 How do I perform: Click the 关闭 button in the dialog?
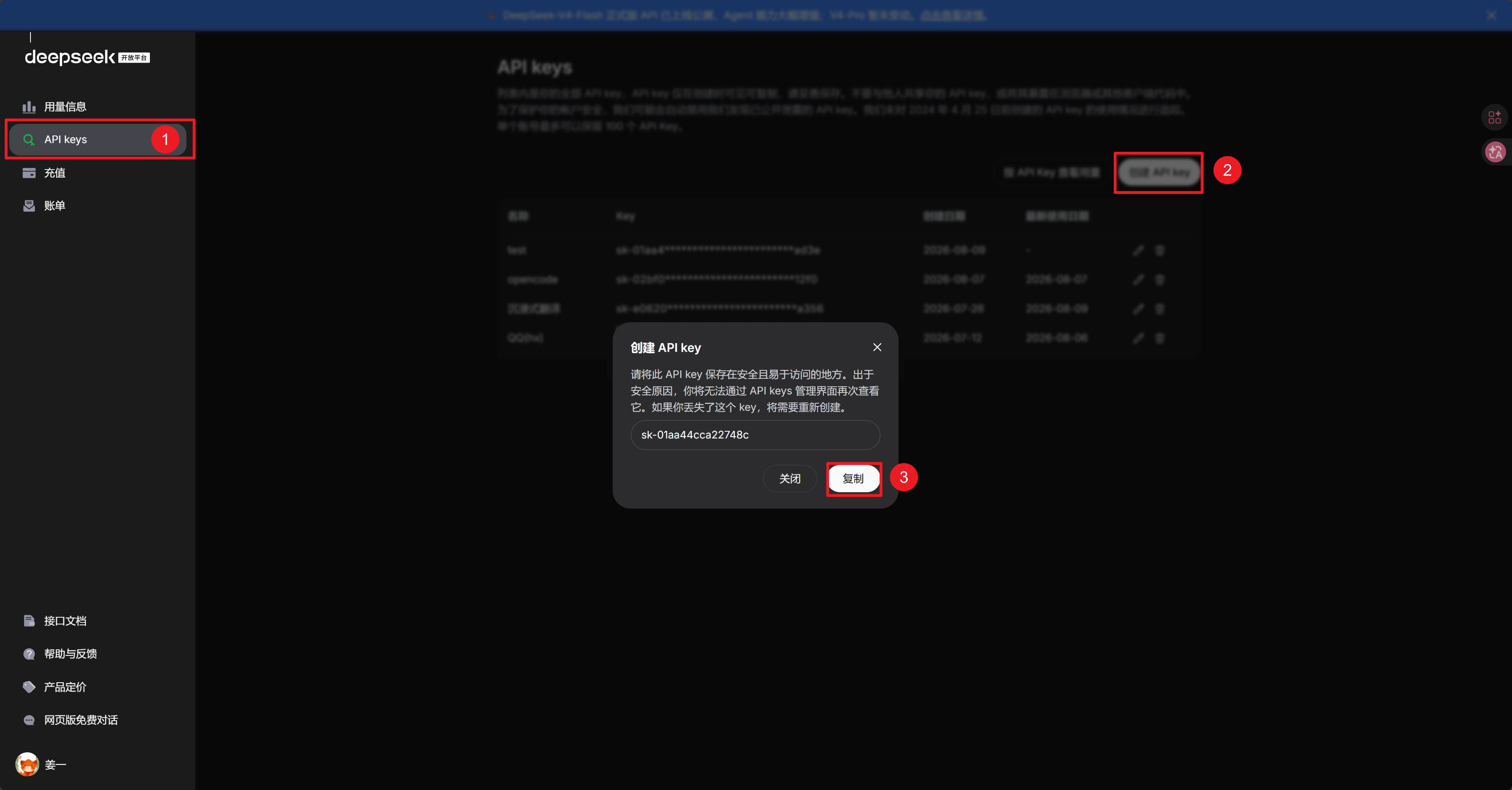[x=789, y=479]
